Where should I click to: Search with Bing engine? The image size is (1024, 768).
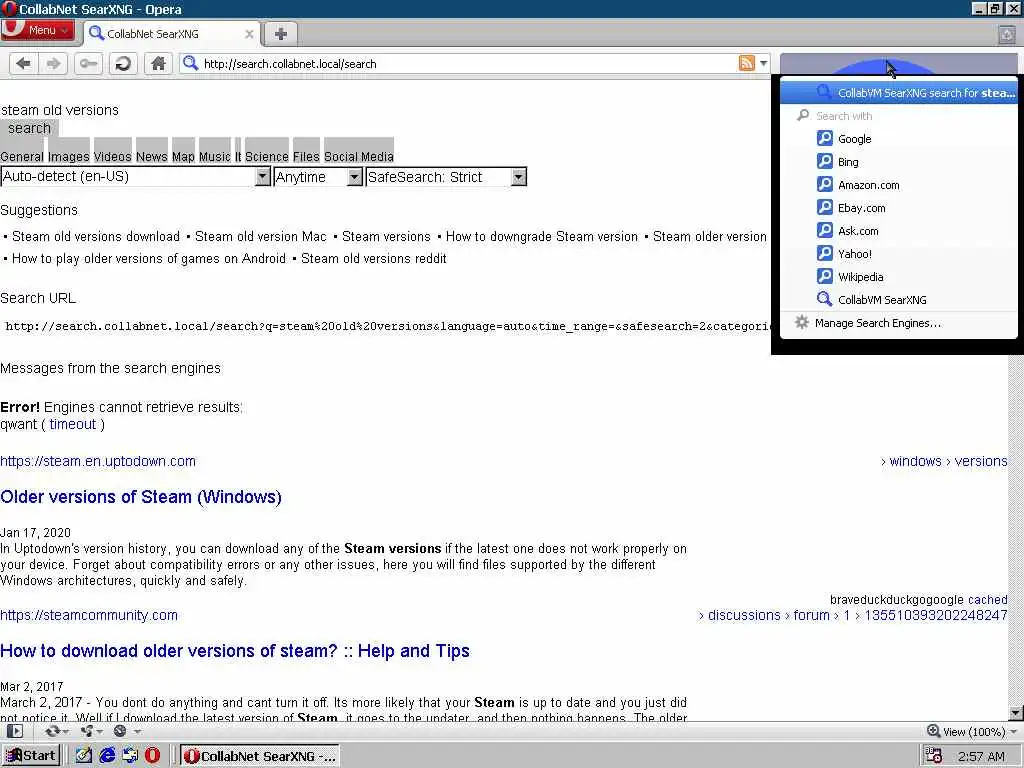point(899,161)
